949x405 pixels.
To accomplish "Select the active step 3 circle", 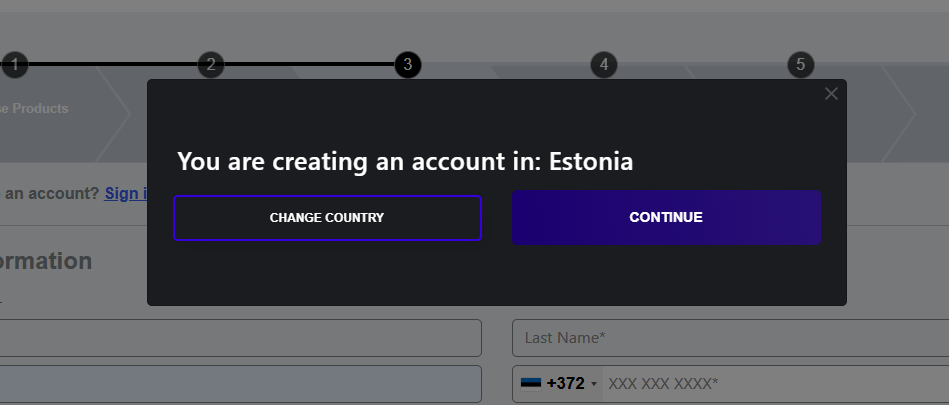I will tap(407, 65).
